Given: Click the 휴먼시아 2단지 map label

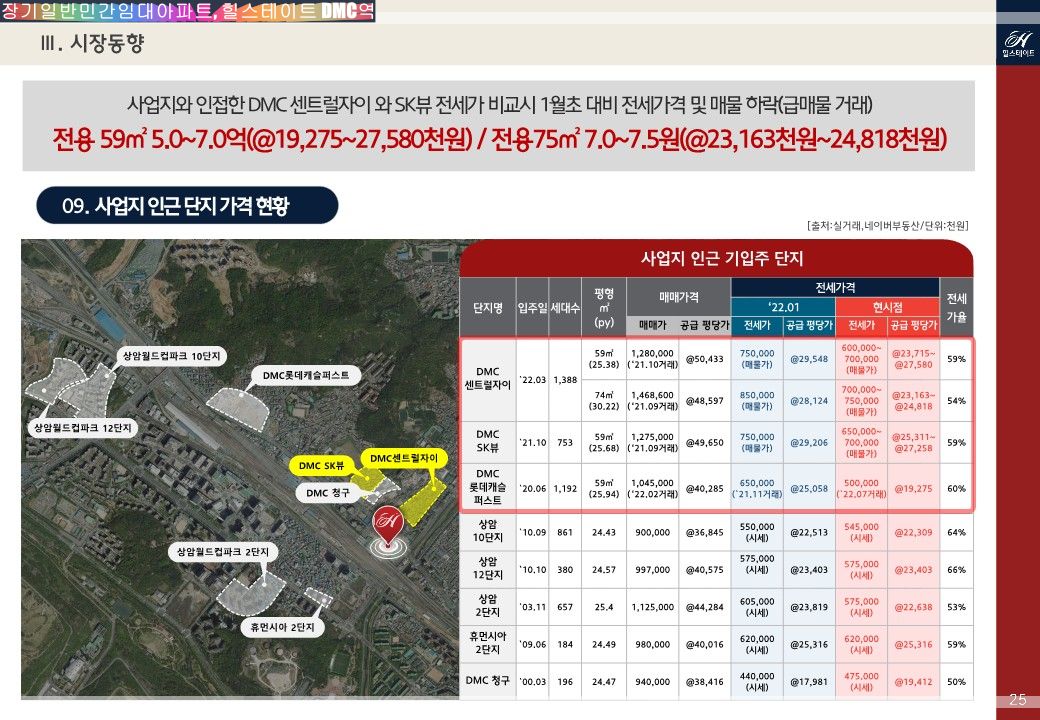Looking at the screenshot, I should click(x=283, y=627).
